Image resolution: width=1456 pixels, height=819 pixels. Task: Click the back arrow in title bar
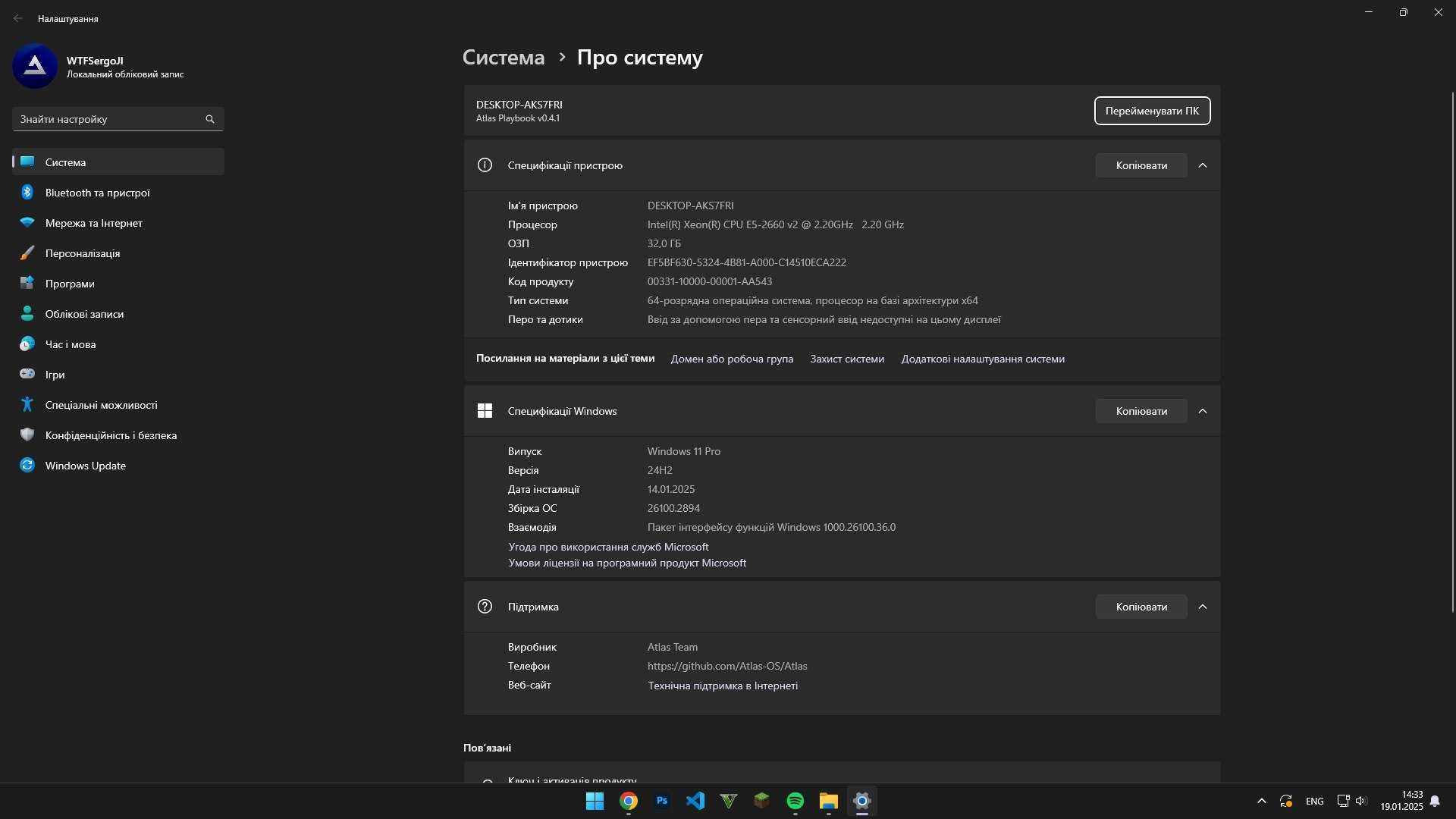click(17, 18)
